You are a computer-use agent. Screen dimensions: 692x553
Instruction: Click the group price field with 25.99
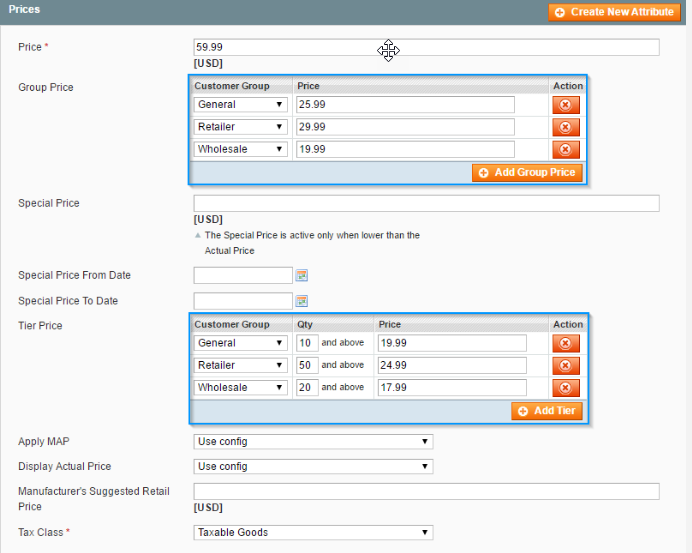pos(405,105)
